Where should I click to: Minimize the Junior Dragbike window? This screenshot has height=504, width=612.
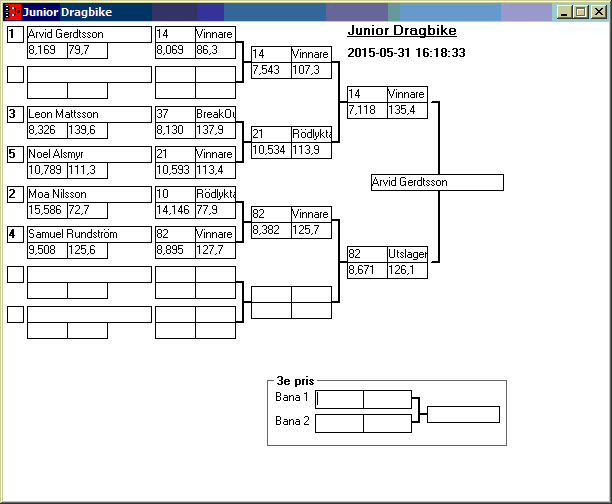tap(565, 12)
